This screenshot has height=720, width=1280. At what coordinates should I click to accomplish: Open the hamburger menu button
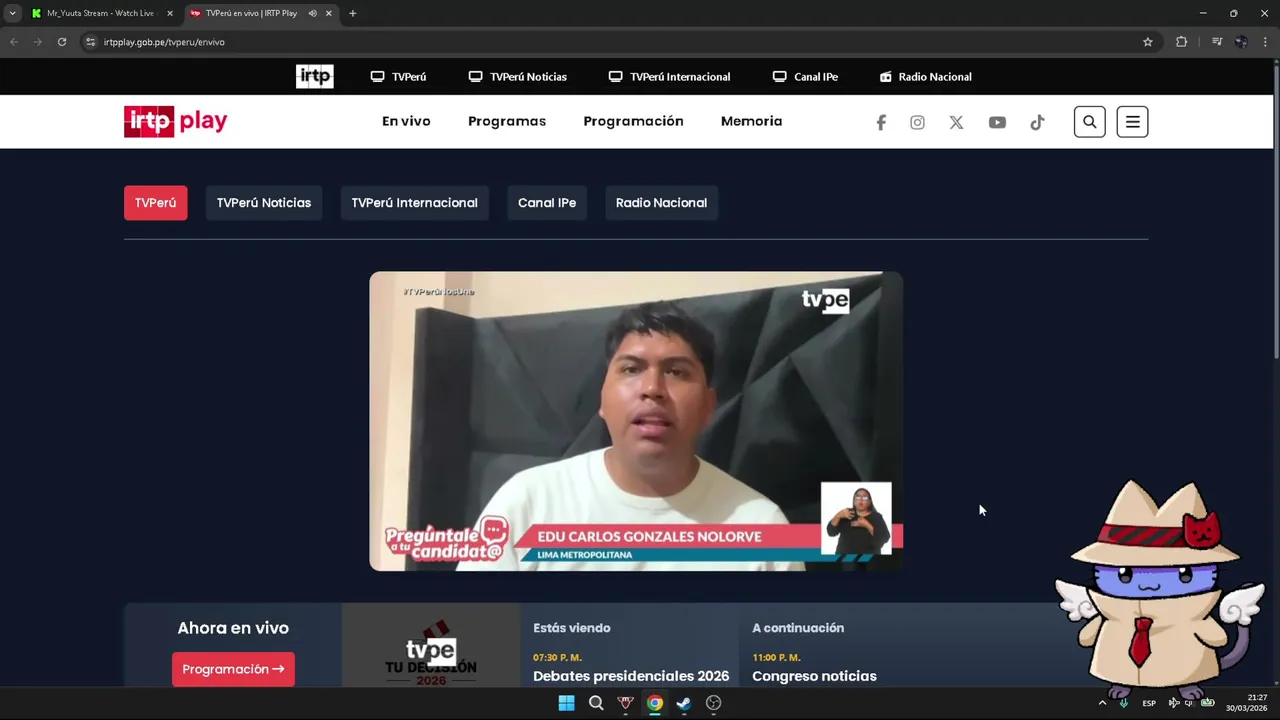point(1132,122)
